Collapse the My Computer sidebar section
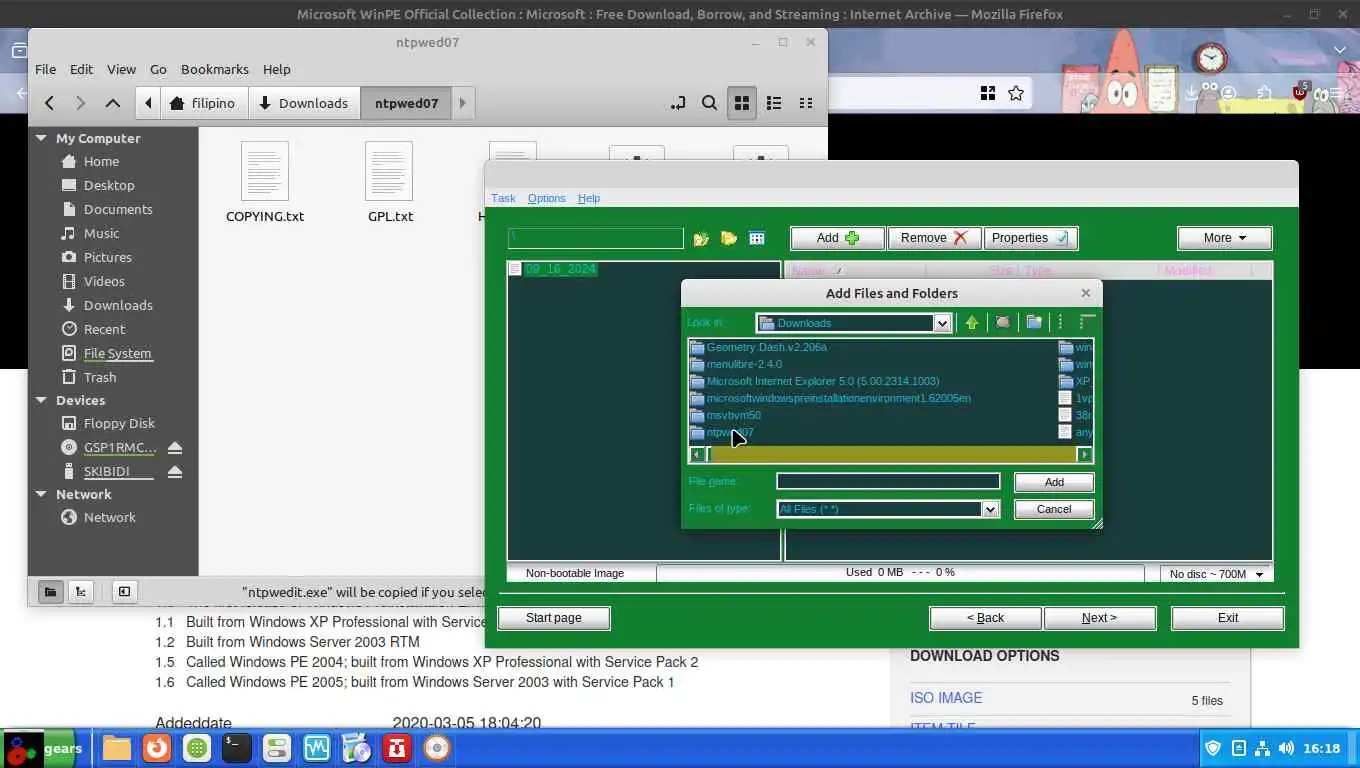1360x768 pixels. point(41,138)
